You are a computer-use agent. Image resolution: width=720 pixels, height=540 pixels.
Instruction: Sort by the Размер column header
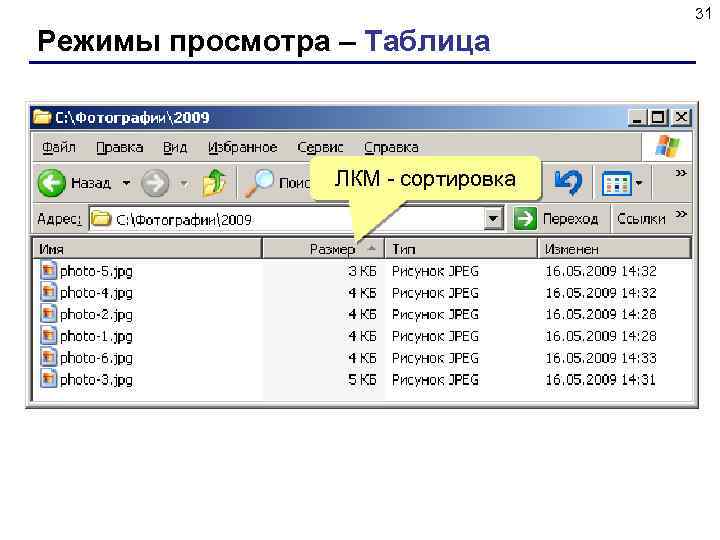[323, 249]
